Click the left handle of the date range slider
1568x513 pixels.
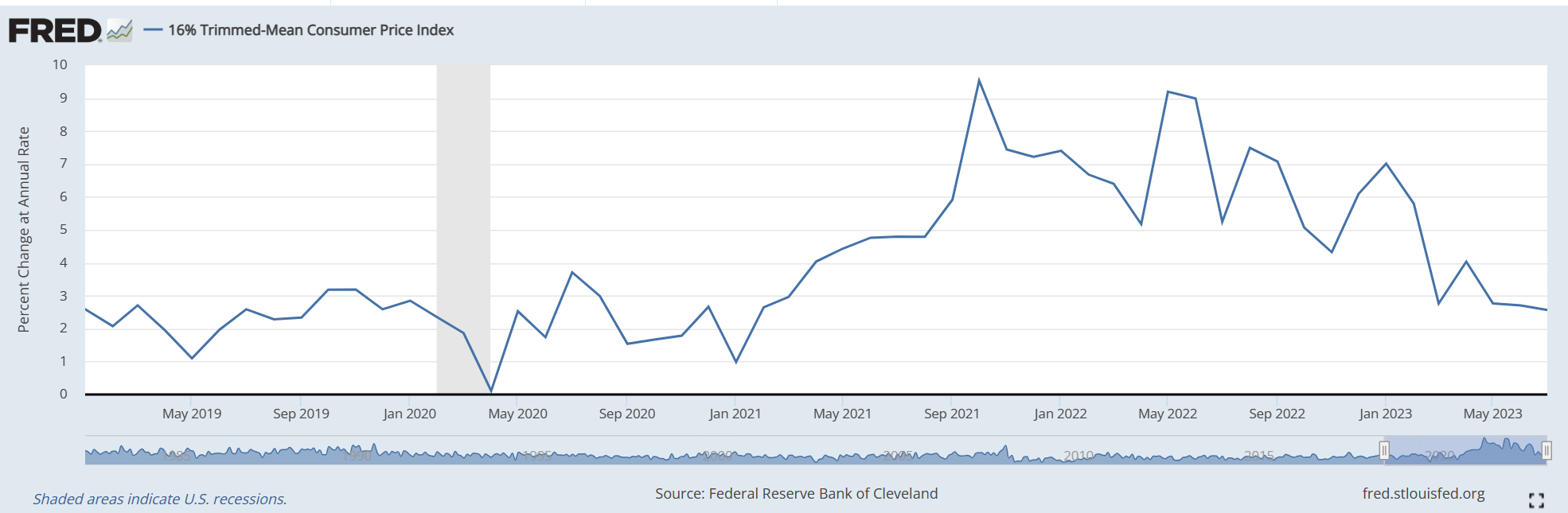pyautogui.click(x=1384, y=451)
